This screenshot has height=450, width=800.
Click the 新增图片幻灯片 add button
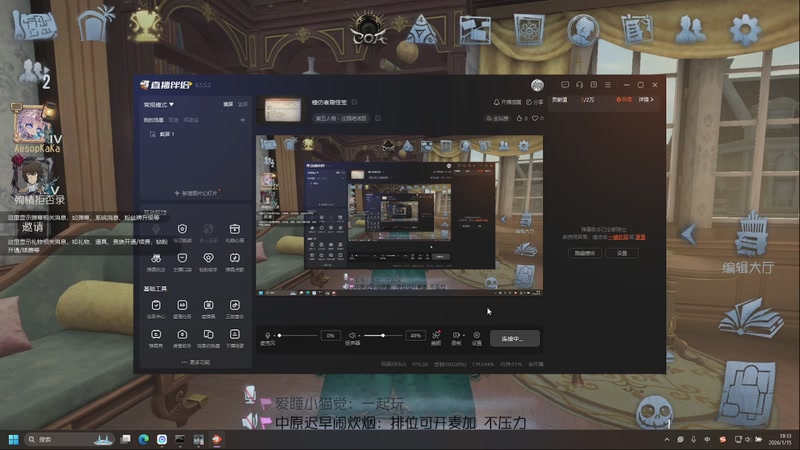[196, 193]
